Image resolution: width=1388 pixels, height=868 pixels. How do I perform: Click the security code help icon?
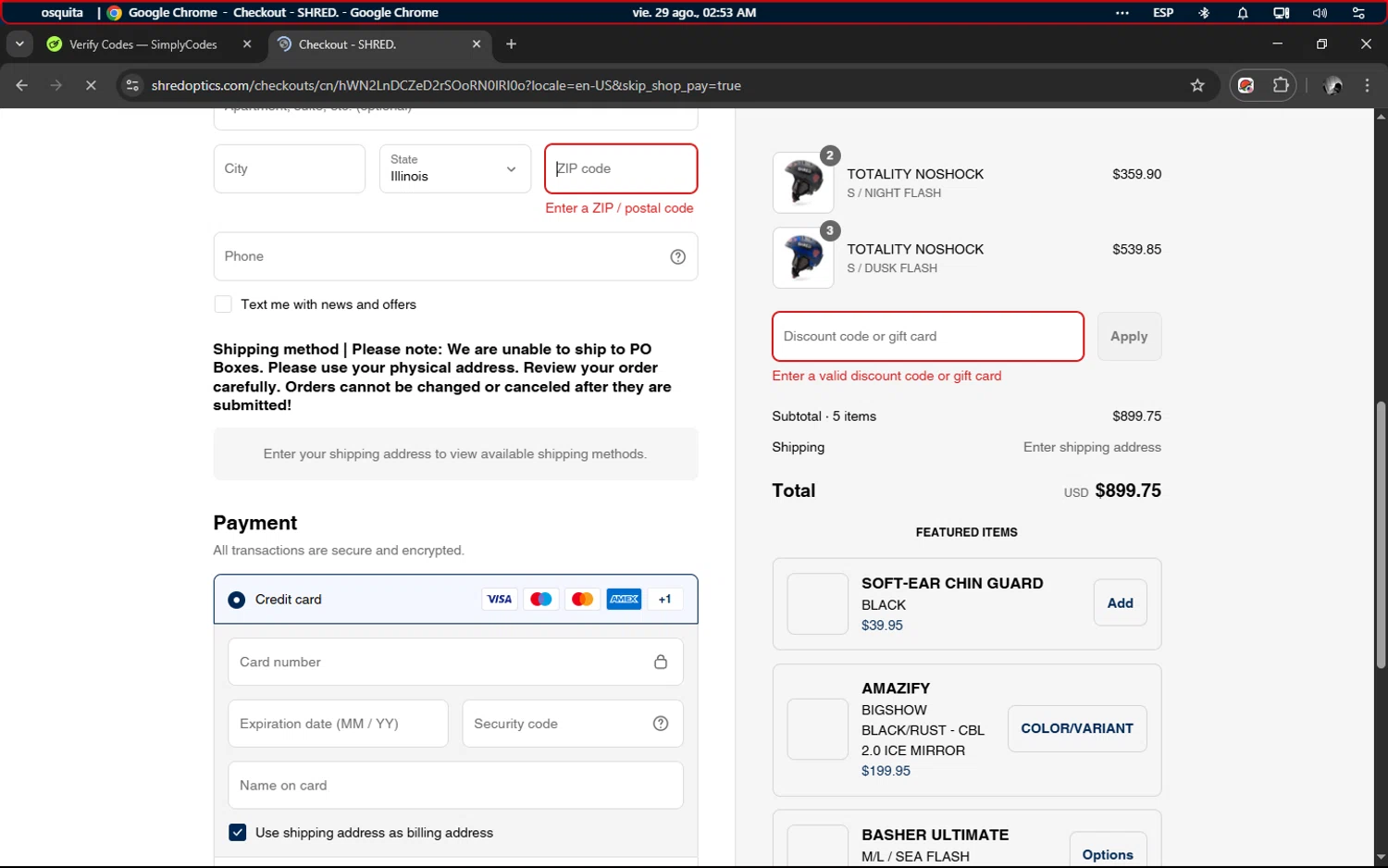point(661,724)
